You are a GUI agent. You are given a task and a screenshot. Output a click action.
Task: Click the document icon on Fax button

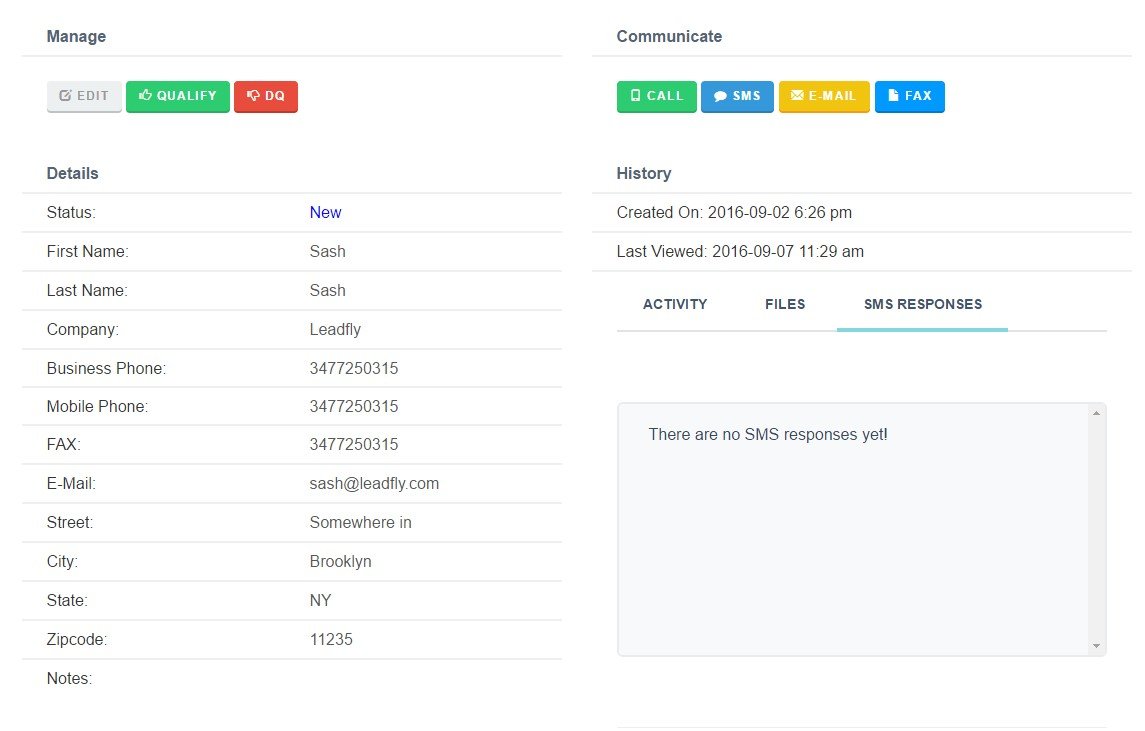click(892, 96)
